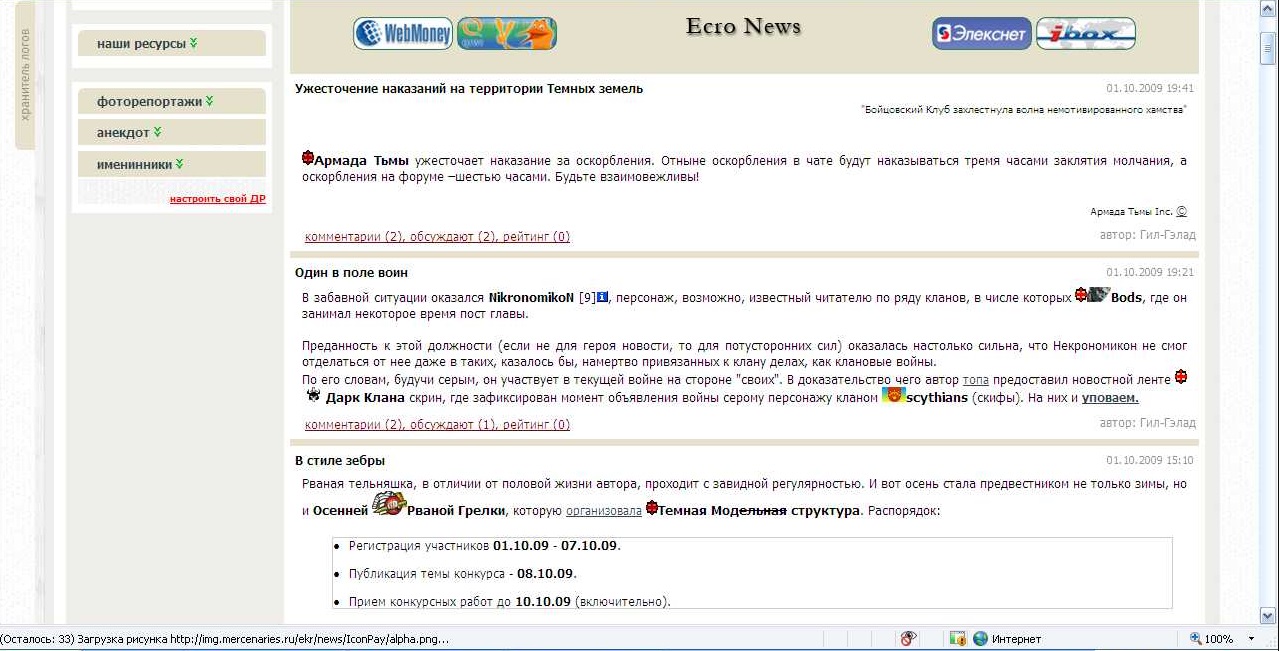The height and width of the screenshot is (651, 1279).
Task: Click the clan icon before Армада Тьмы
Action: (x=308, y=158)
